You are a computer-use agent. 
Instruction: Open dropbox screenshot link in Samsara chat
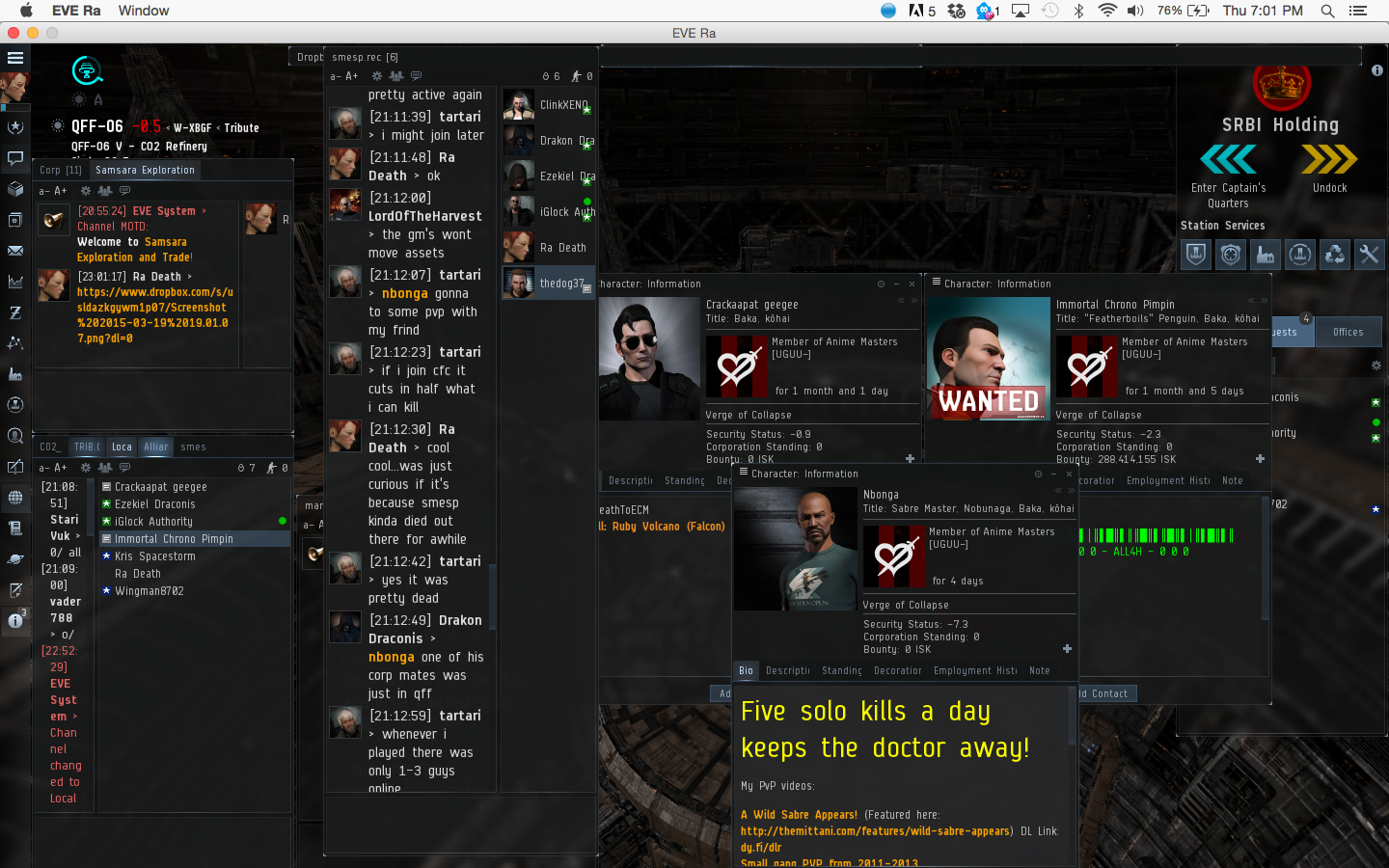pos(154,314)
